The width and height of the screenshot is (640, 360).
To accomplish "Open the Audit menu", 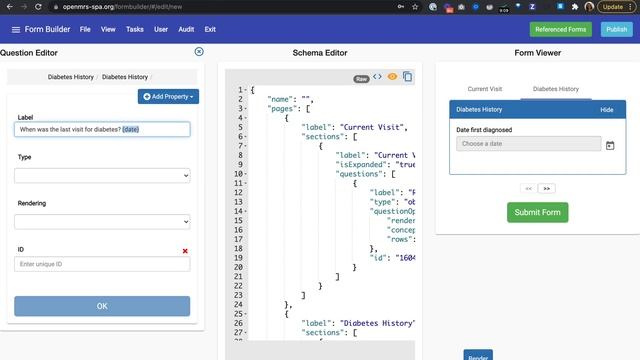I will coord(186,29).
